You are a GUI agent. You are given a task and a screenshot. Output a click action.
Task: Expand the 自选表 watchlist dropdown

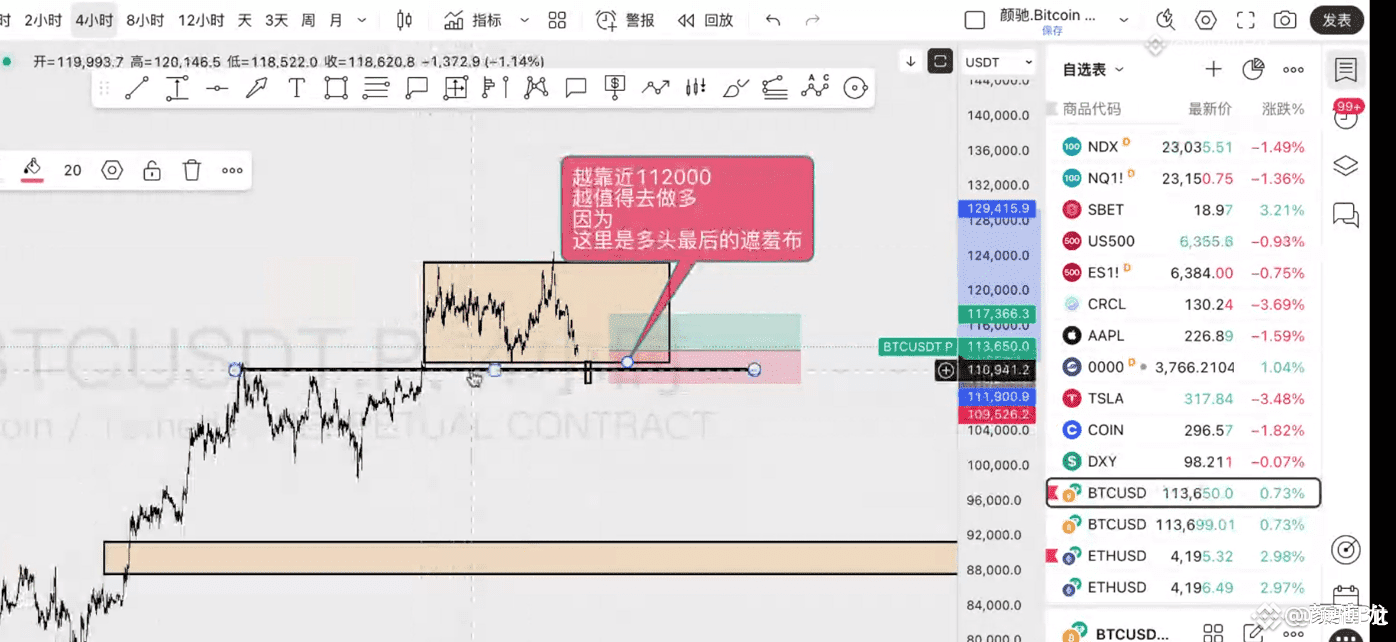[1092, 69]
